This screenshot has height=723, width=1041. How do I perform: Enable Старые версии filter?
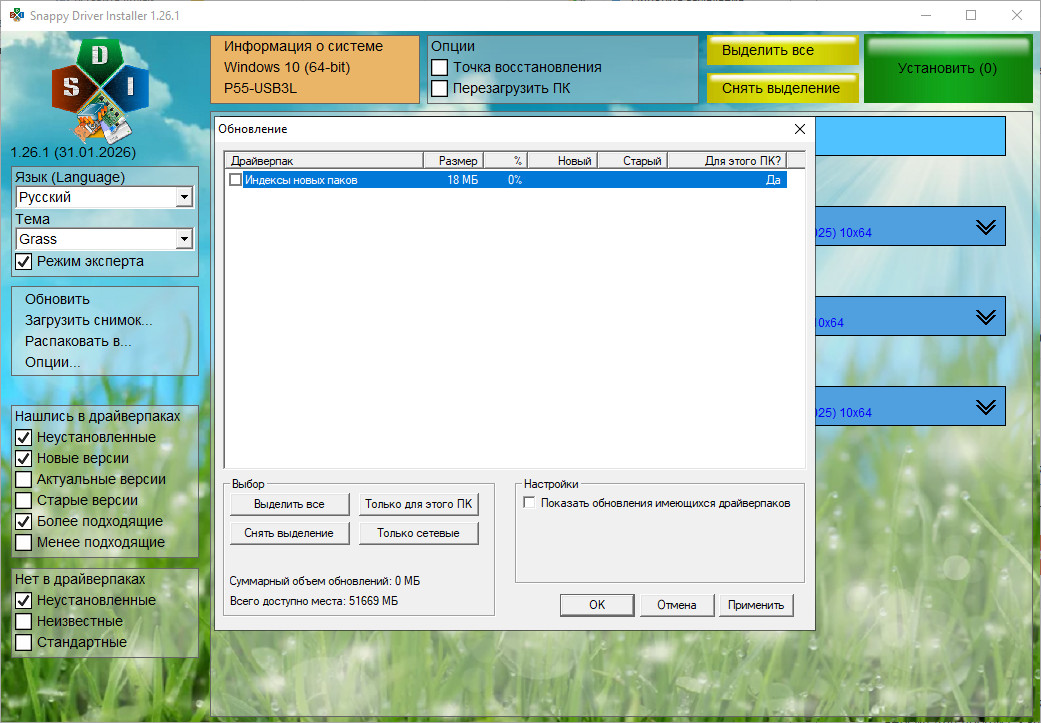[x=24, y=501]
